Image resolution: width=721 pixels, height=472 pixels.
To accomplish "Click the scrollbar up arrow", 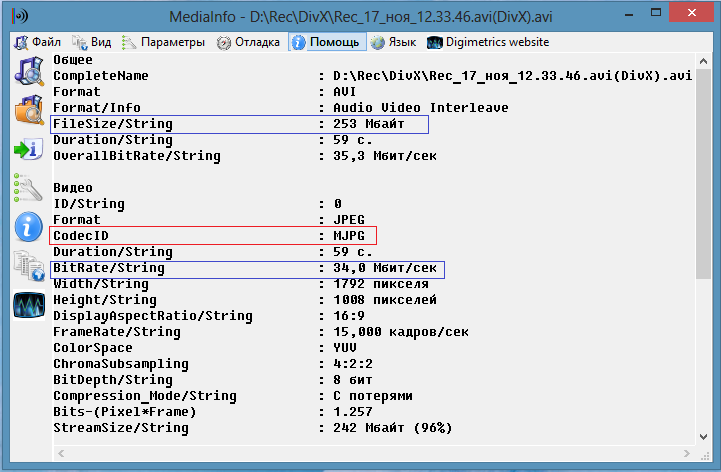I will pyautogui.click(x=704, y=62).
